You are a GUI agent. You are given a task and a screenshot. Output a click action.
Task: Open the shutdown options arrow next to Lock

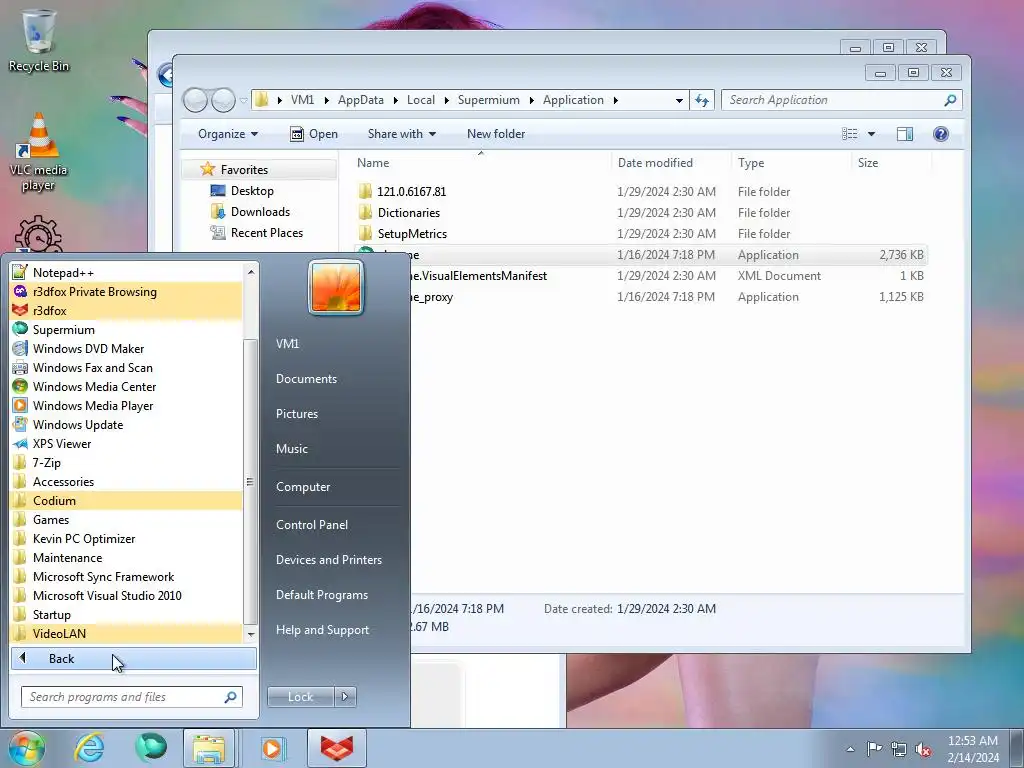(x=345, y=697)
